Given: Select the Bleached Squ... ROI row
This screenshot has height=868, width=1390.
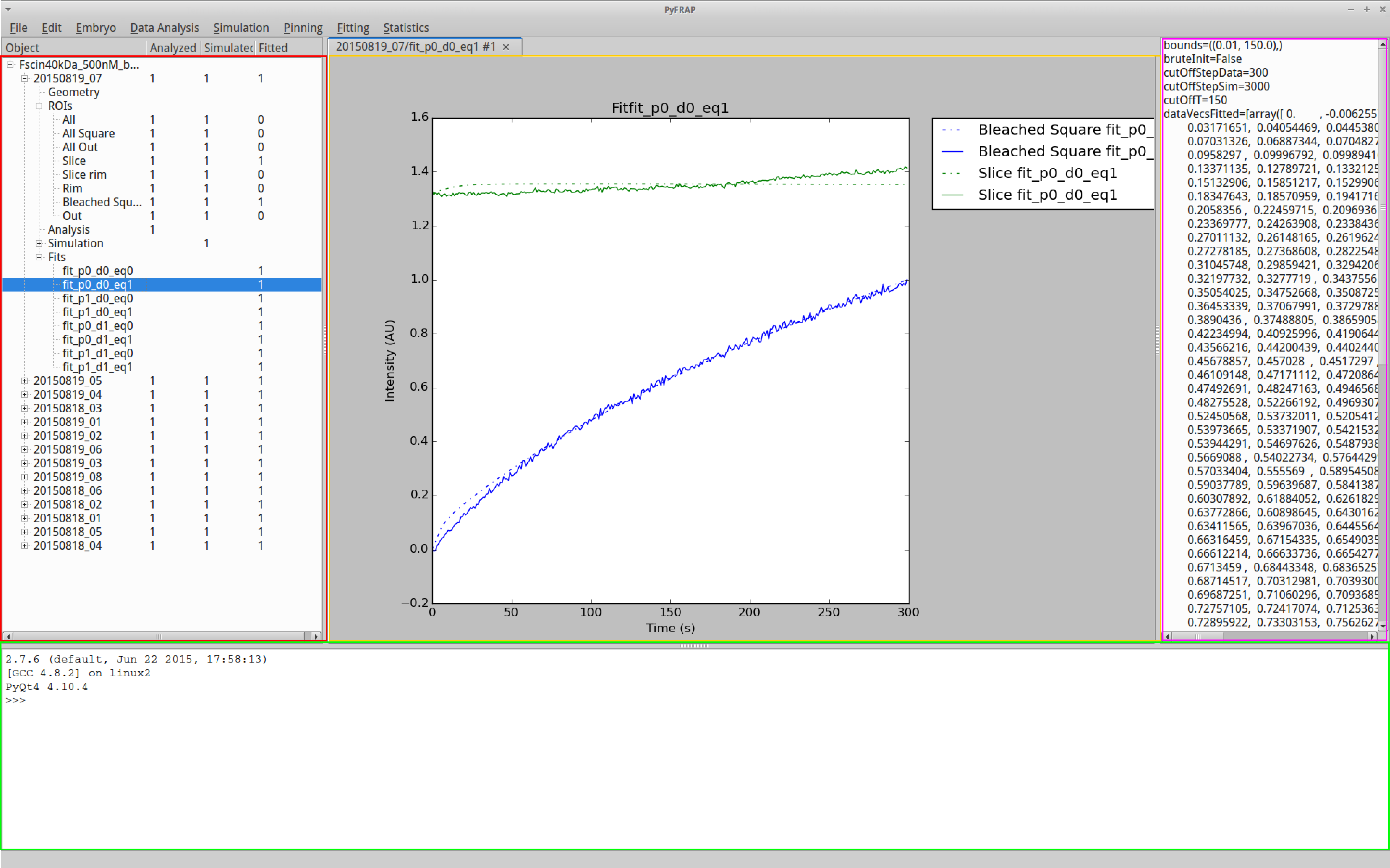Looking at the screenshot, I should pos(162,202).
